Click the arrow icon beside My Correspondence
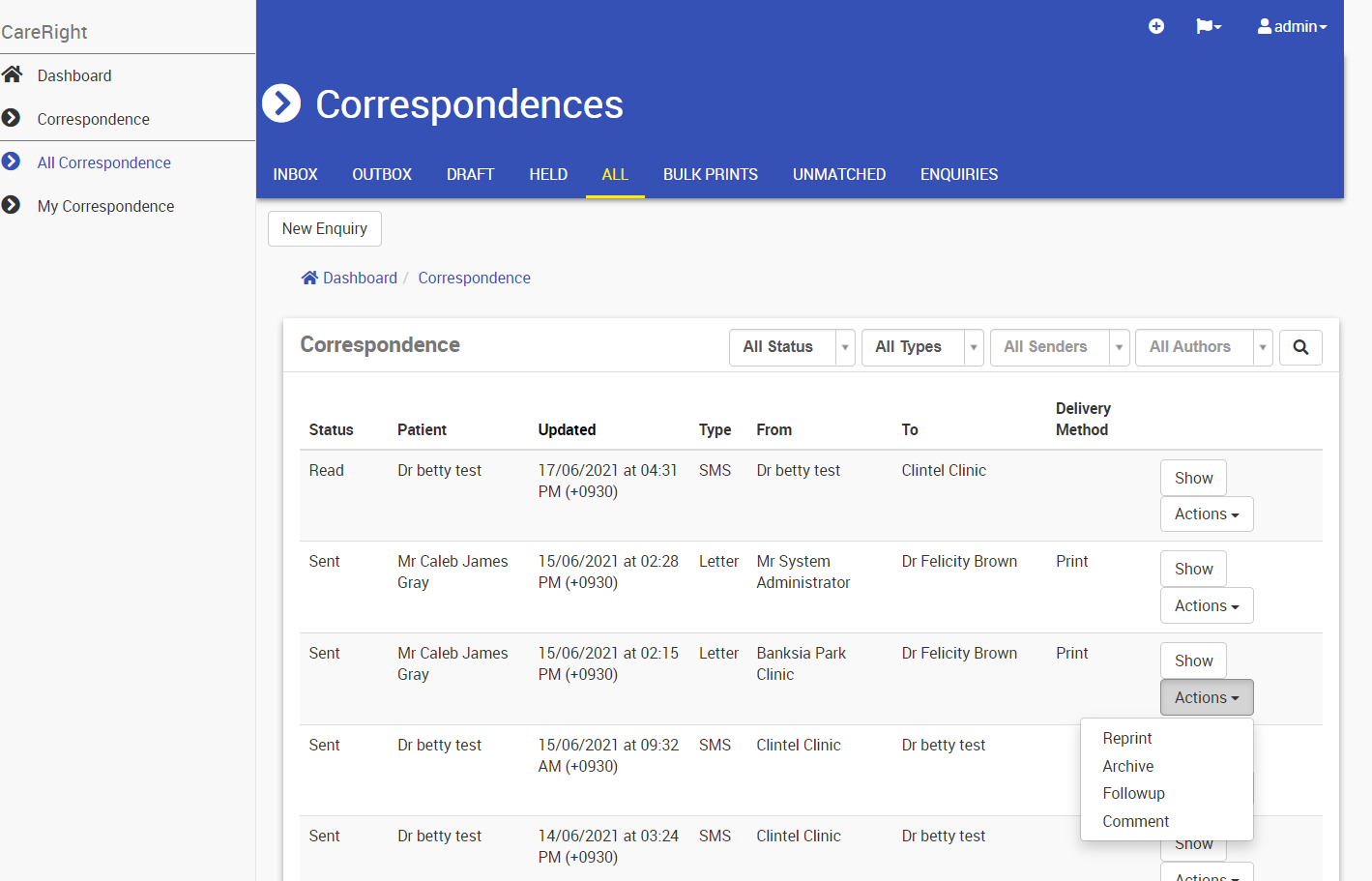 click(12, 205)
